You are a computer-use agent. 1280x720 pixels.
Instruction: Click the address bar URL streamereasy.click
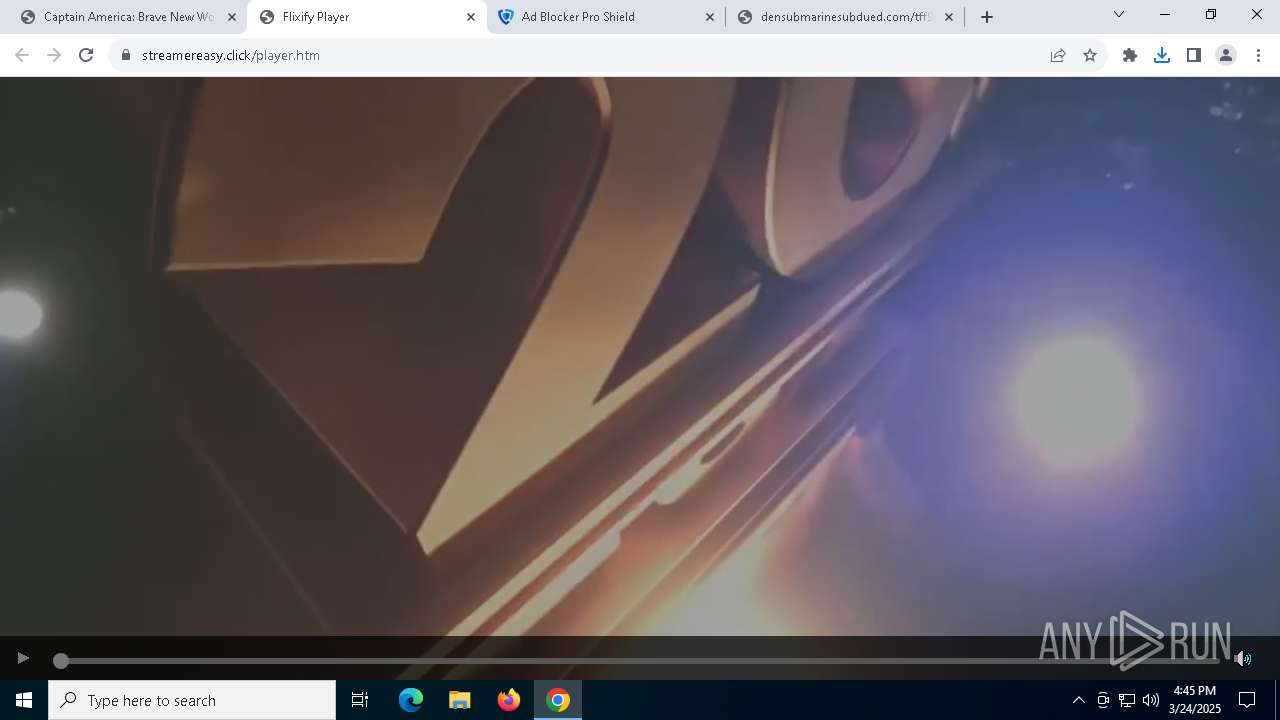pyautogui.click(x=231, y=55)
